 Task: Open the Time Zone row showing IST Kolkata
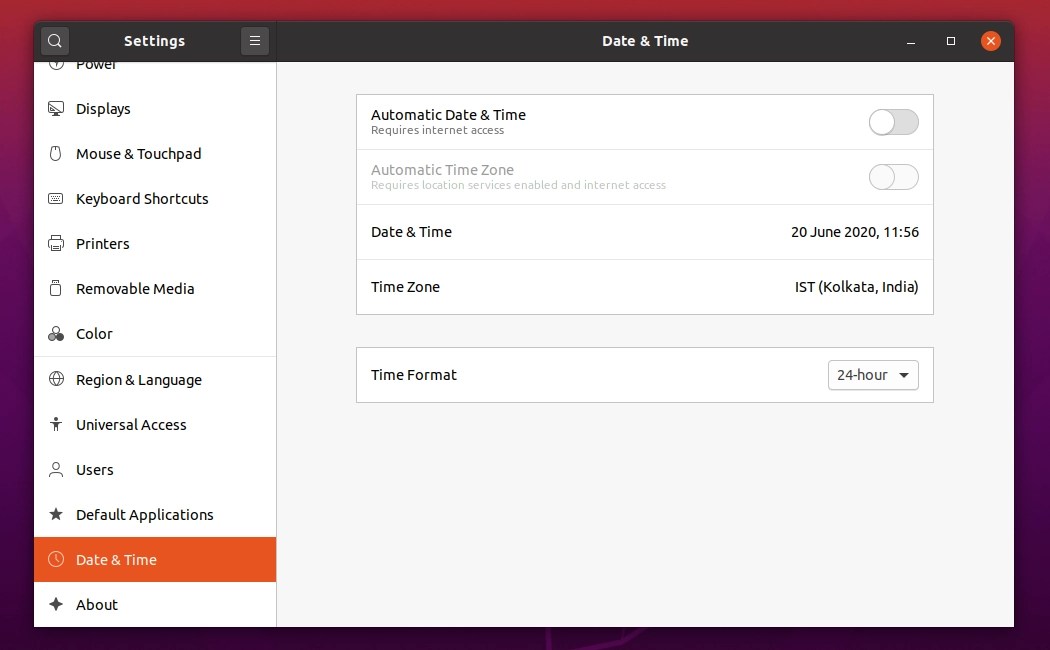pos(645,287)
